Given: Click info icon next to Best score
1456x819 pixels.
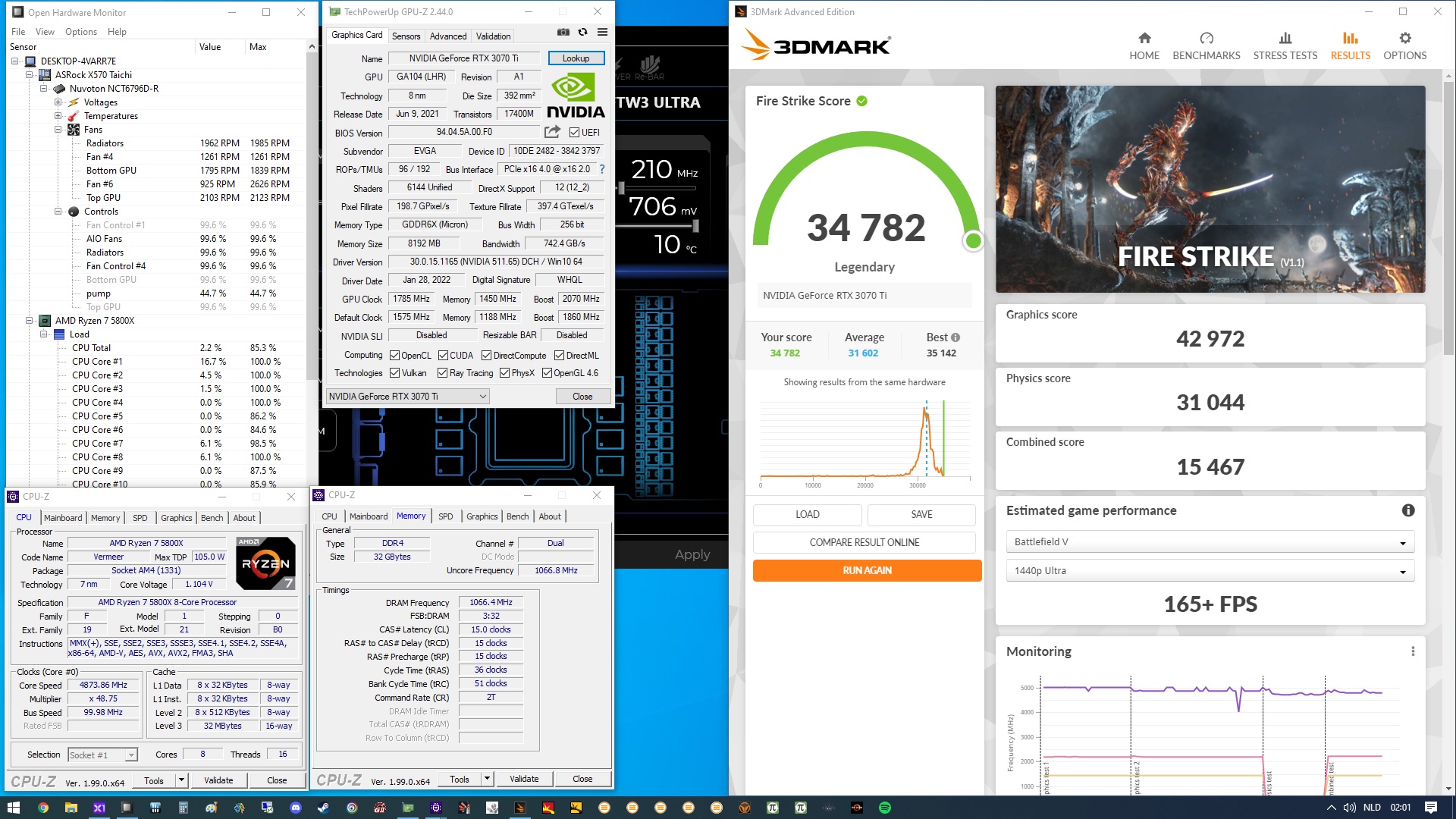Looking at the screenshot, I should 955,337.
